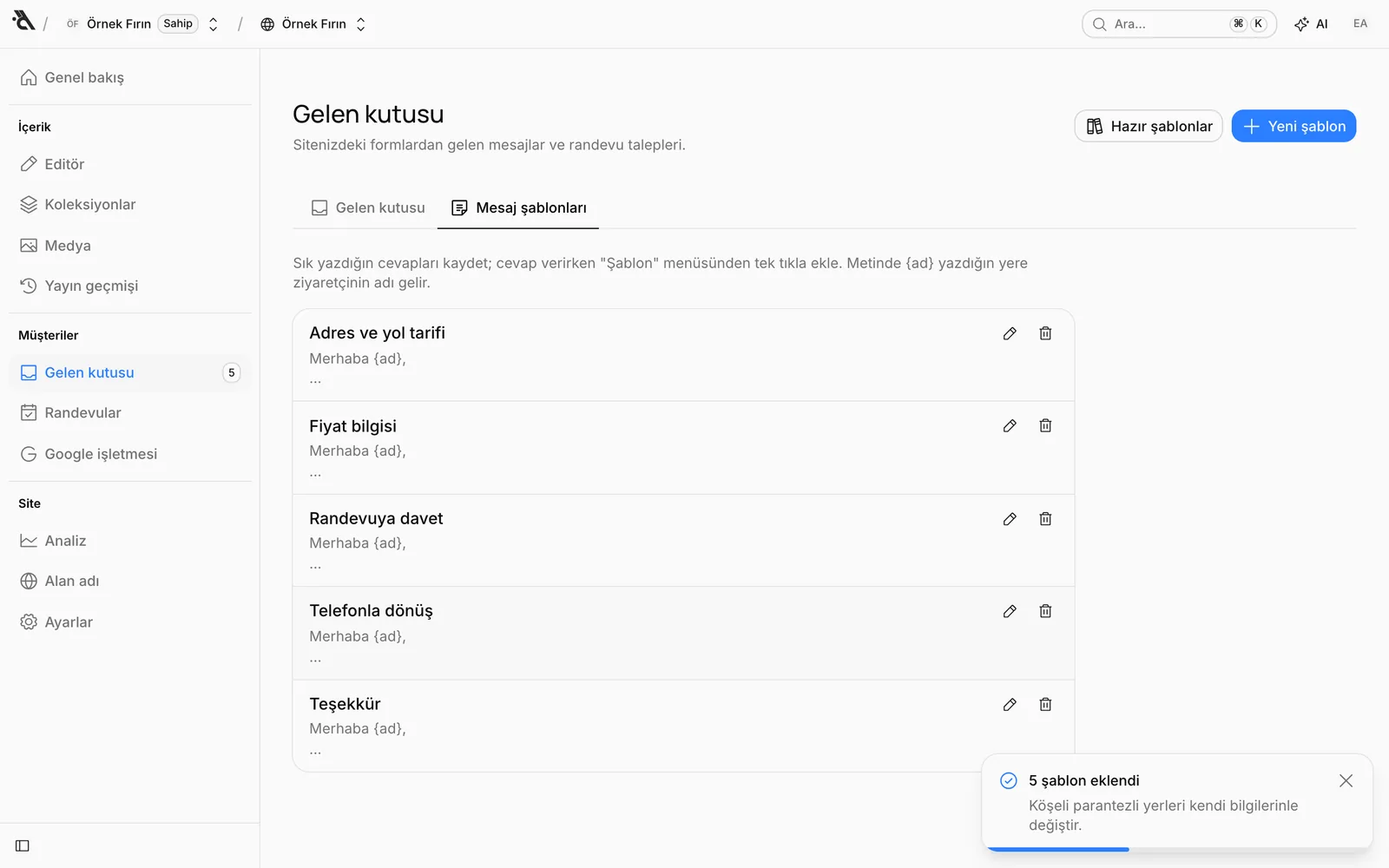Click the Fiyat bilgisi title
This screenshot has height=868, width=1389.
(352, 426)
